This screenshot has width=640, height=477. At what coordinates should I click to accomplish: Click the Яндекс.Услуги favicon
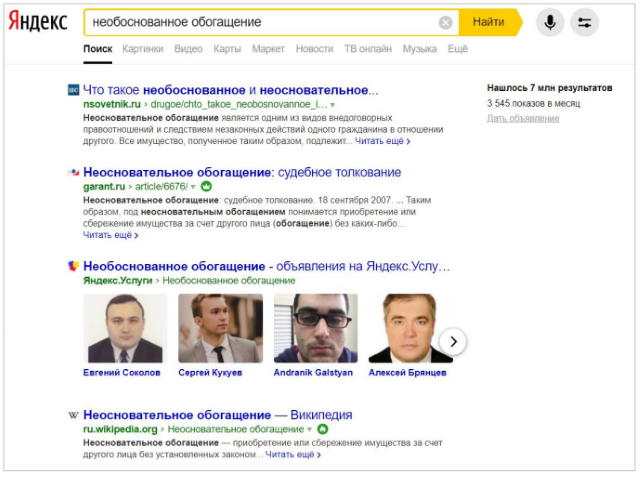click(x=73, y=266)
